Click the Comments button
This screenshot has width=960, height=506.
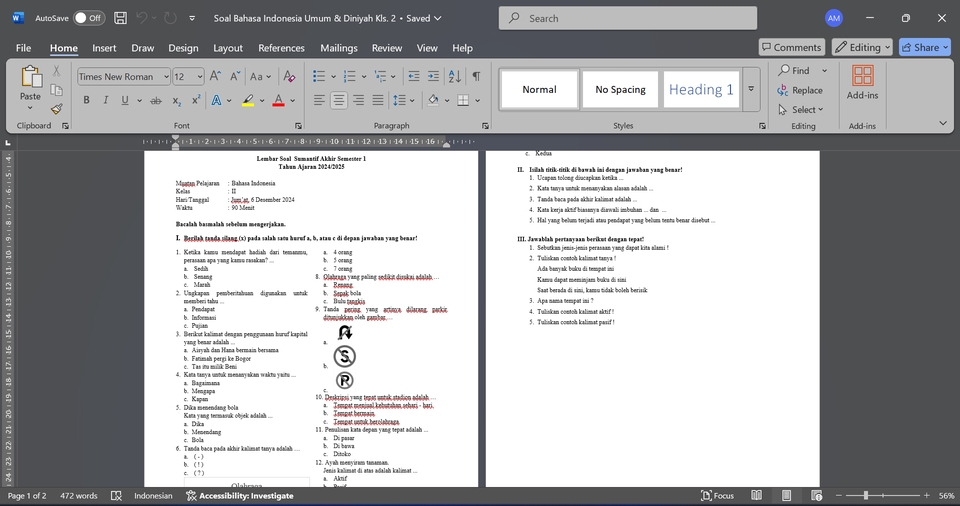[792, 47]
